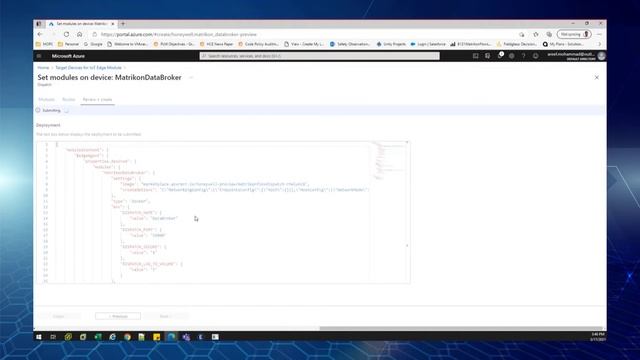Close the Set modules browser tab
Image resolution: width=640 pixels, height=360 pixels.
pyautogui.click(x=113, y=24)
